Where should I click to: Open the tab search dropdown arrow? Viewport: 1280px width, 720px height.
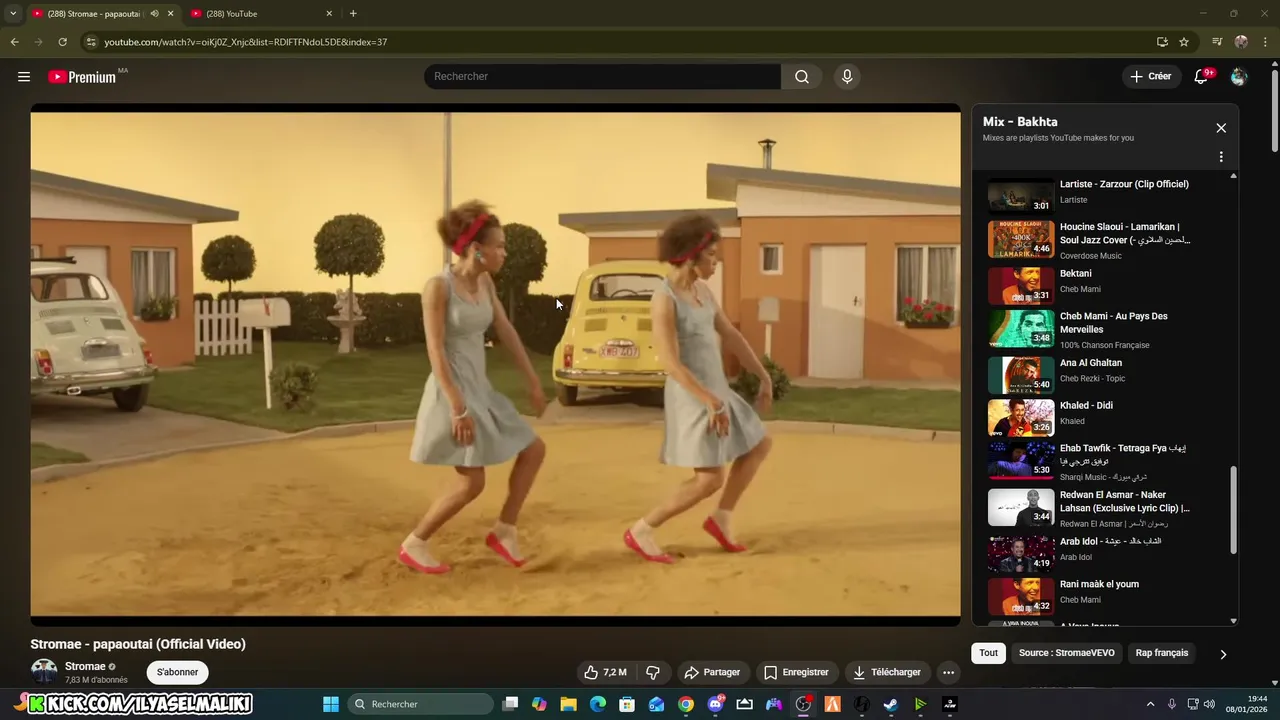pyautogui.click(x=13, y=14)
